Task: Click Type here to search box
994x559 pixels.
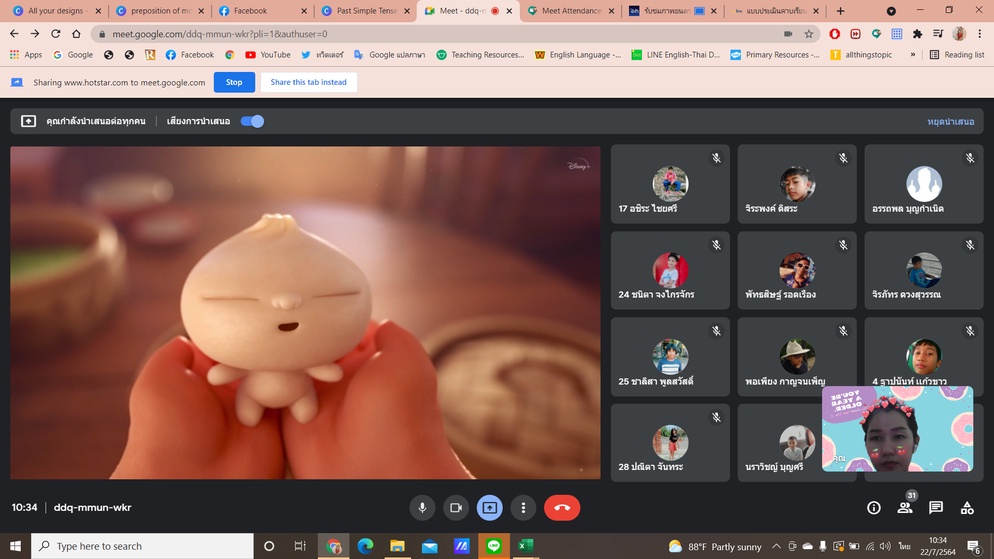Action: click(142, 546)
